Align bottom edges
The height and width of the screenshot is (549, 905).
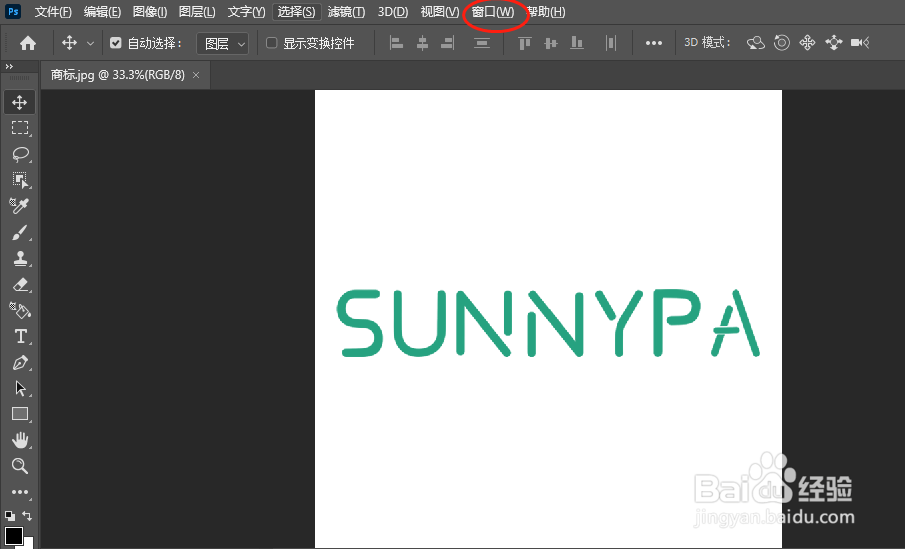tap(577, 43)
